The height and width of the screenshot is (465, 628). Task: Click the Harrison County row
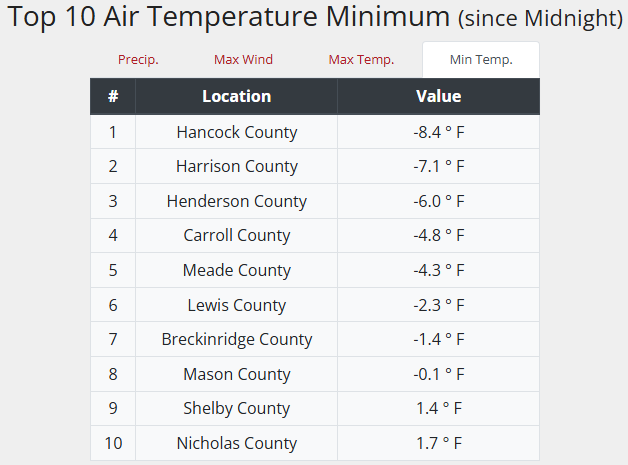pyautogui.click(x=237, y=167)
